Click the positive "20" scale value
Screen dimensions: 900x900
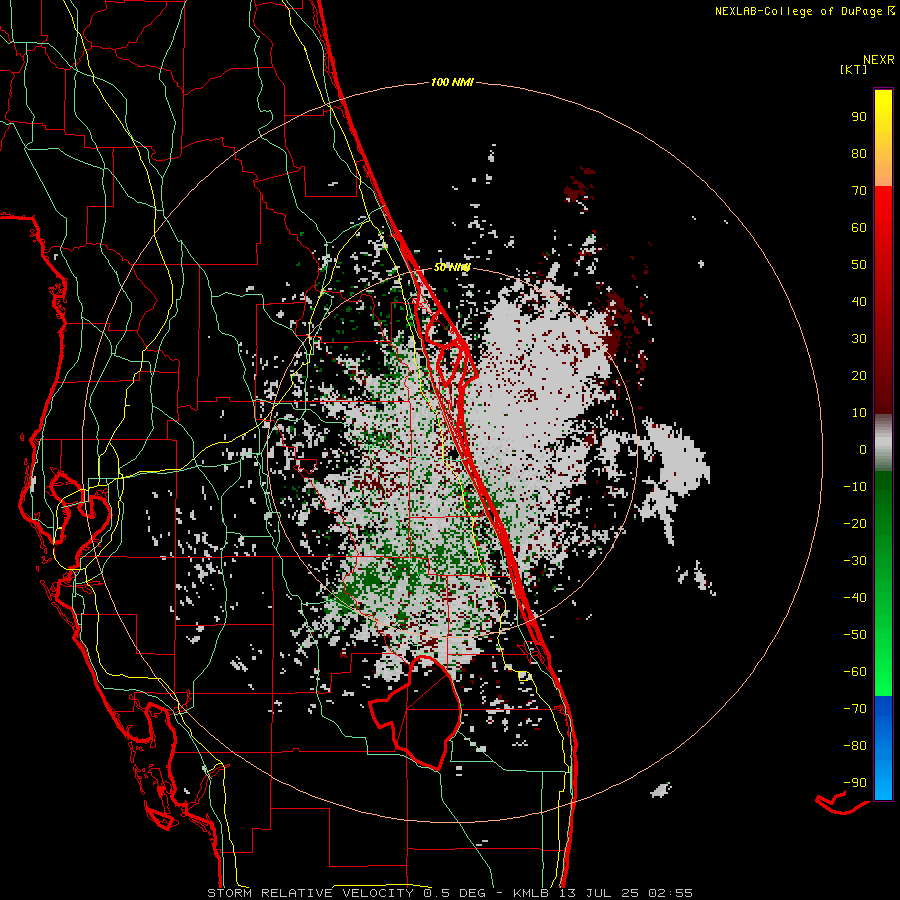point(859,376)
